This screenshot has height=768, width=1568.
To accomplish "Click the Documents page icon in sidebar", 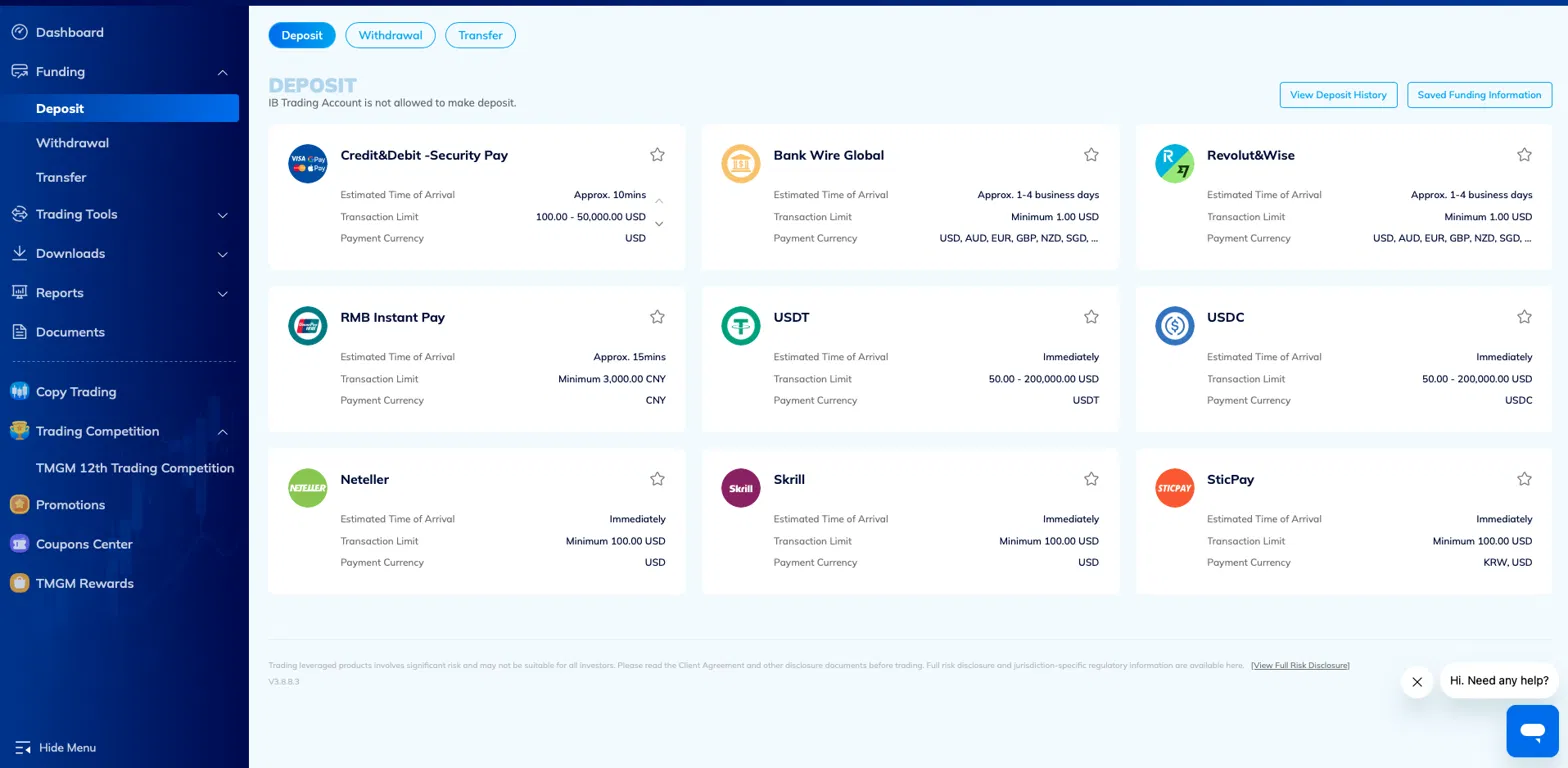I will [x=19, y=332].
